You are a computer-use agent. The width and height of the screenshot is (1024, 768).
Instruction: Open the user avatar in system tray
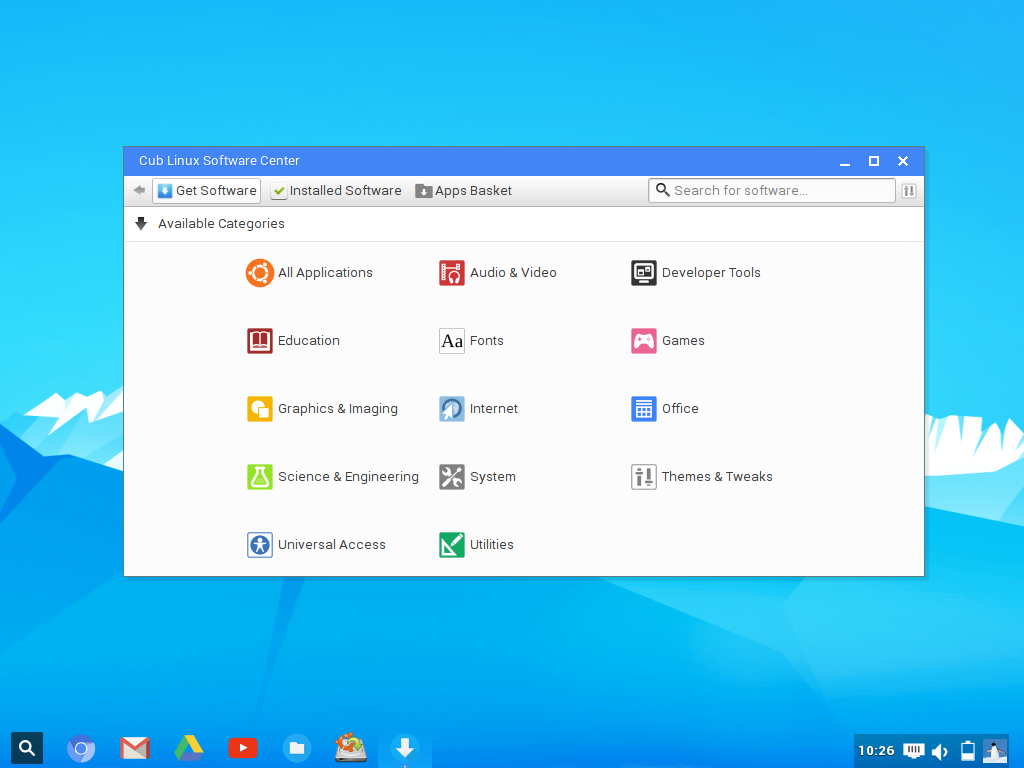pyautogui.click(x=995, y=751)
